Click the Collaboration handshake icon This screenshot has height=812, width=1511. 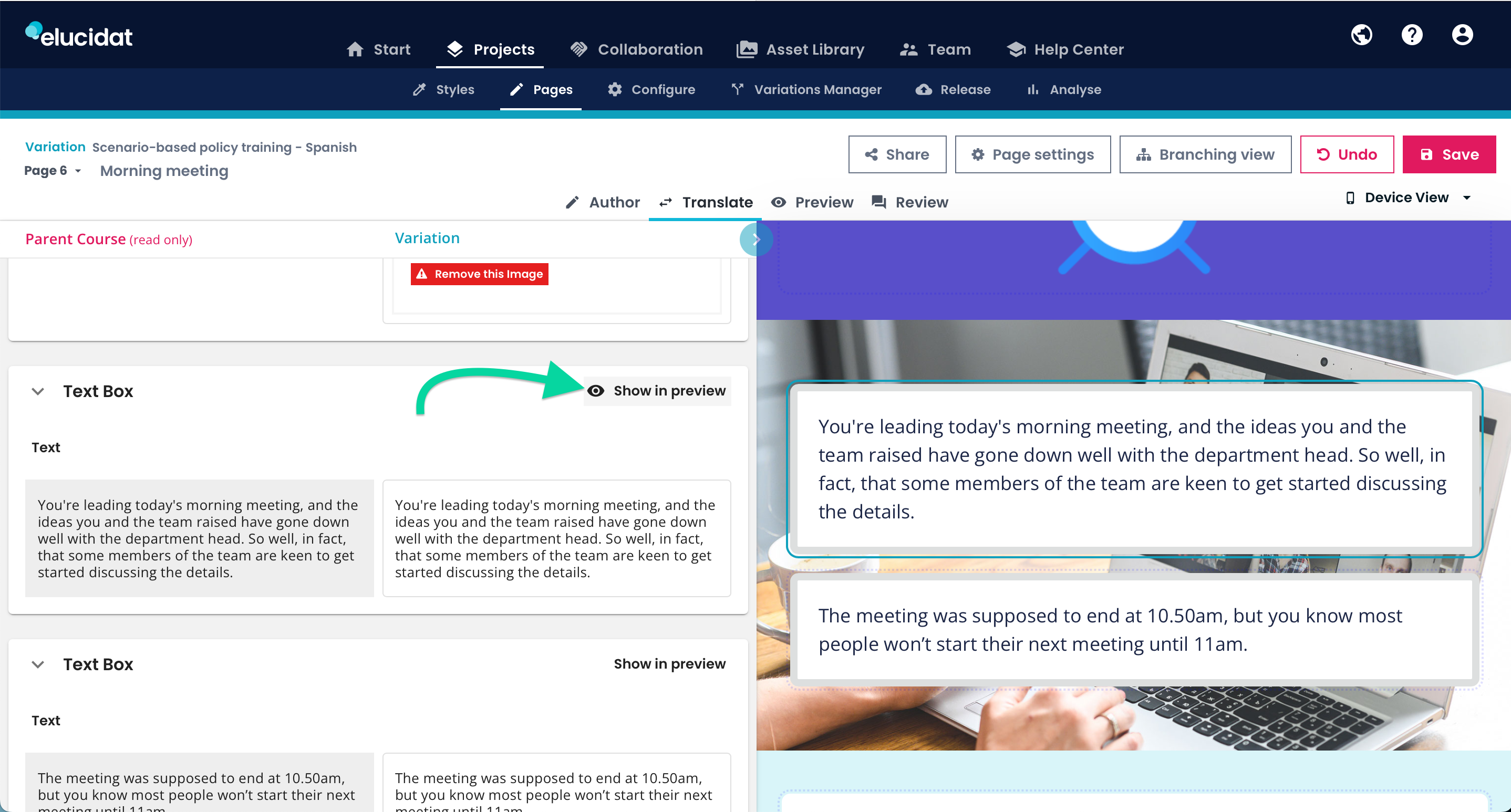[x=579, y=49]
